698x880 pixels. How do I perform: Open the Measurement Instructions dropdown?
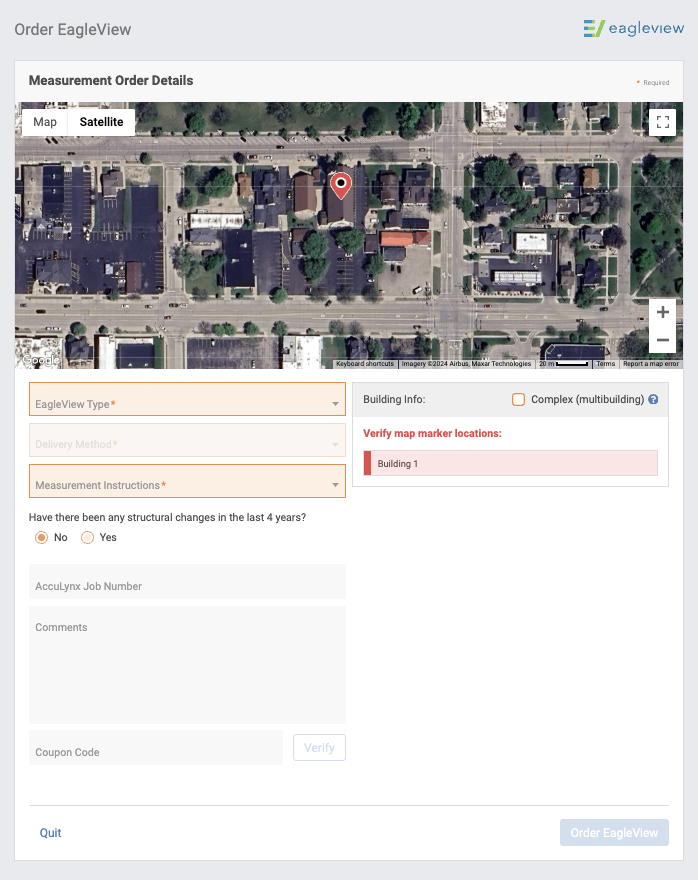point(187,481)
